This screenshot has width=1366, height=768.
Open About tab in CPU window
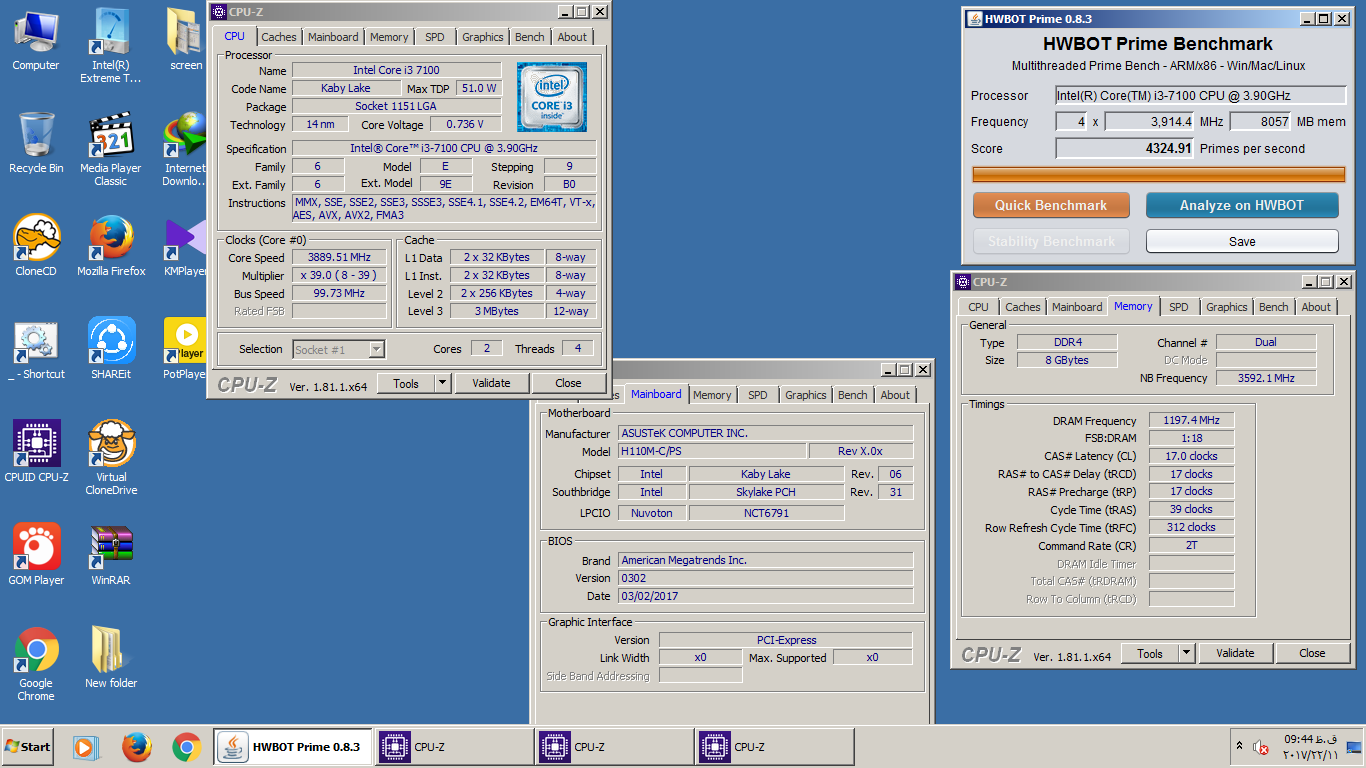click(572, 37)
